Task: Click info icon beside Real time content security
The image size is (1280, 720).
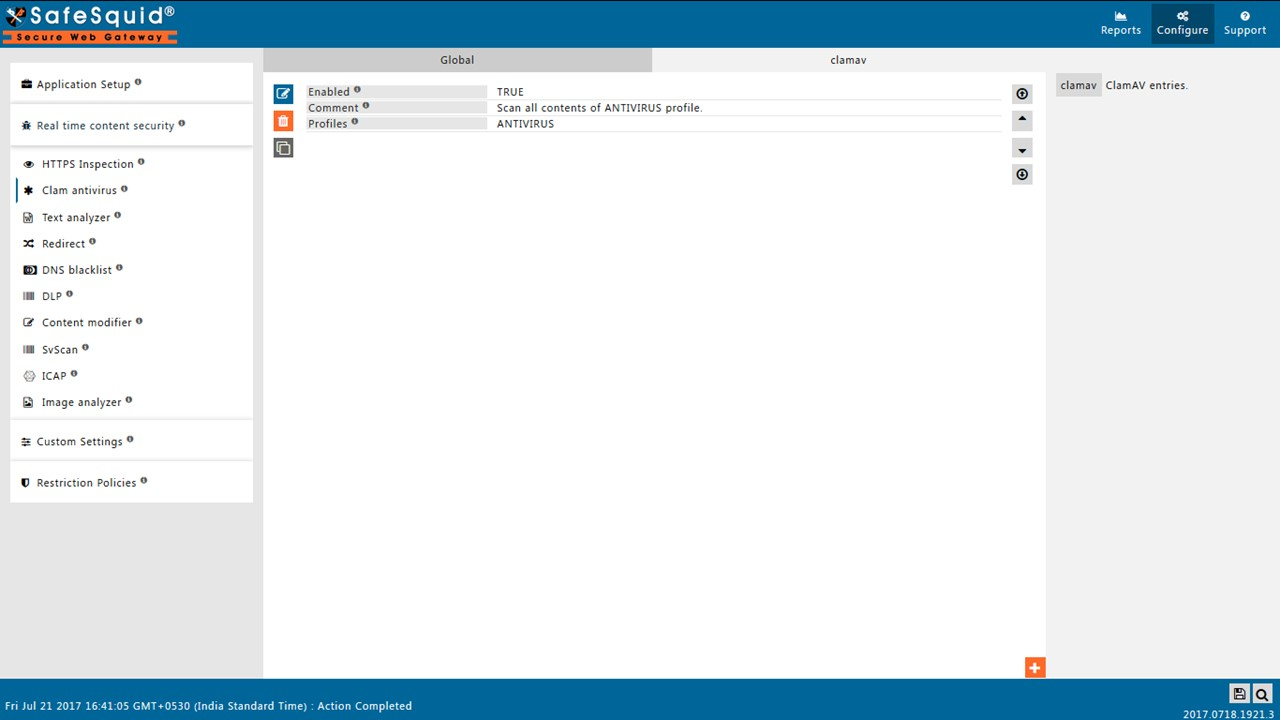Action: coord(181,123)
